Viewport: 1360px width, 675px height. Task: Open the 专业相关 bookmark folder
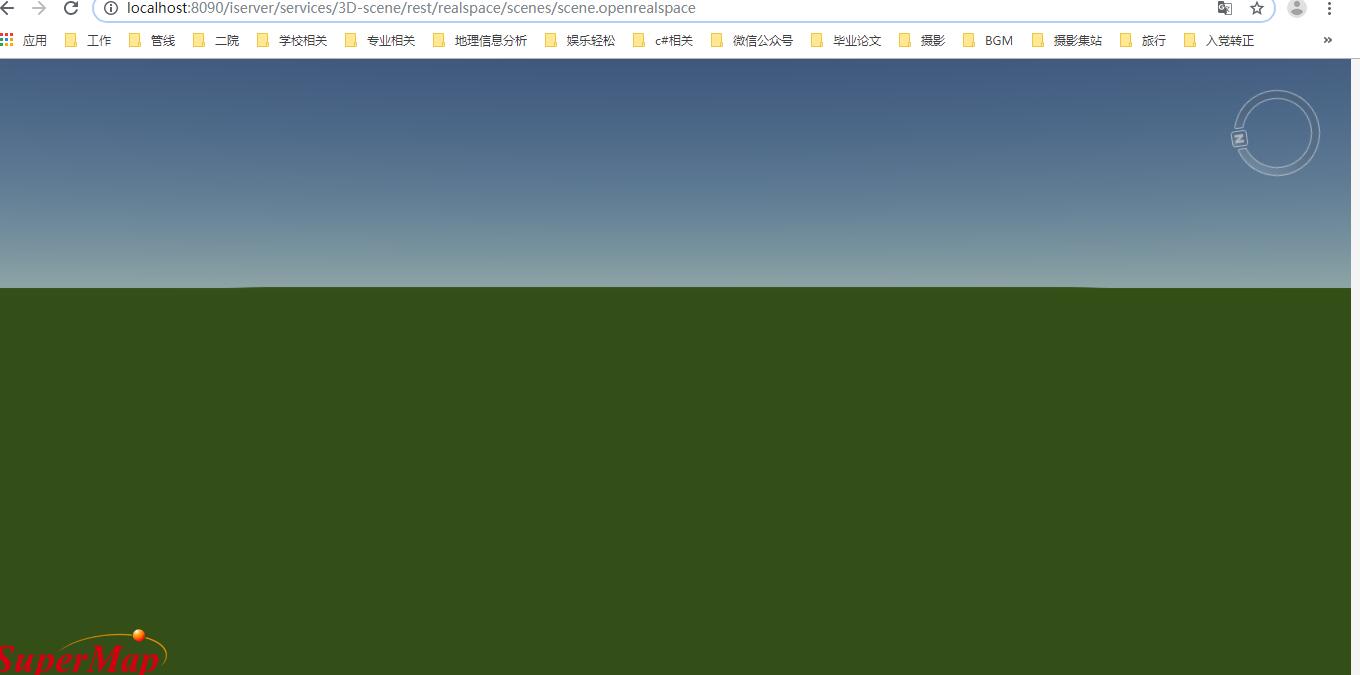coord(380,40)
